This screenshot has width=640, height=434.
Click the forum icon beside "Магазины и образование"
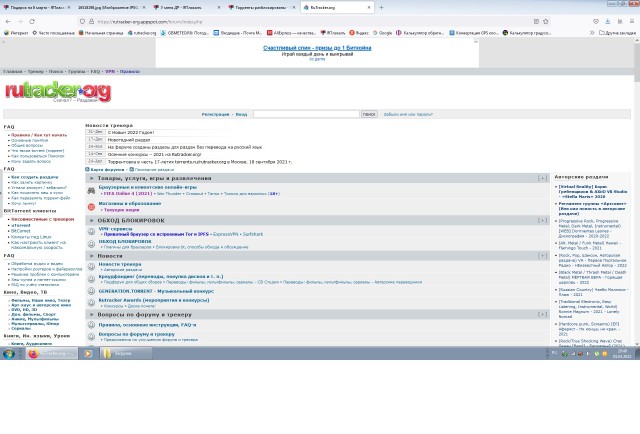(x=91, y=206)
